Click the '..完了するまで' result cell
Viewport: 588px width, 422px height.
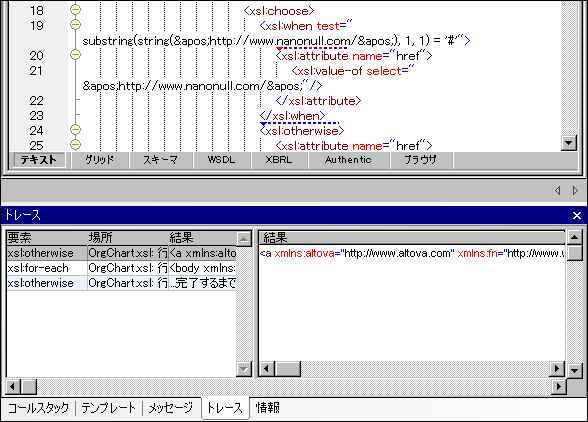202,283
